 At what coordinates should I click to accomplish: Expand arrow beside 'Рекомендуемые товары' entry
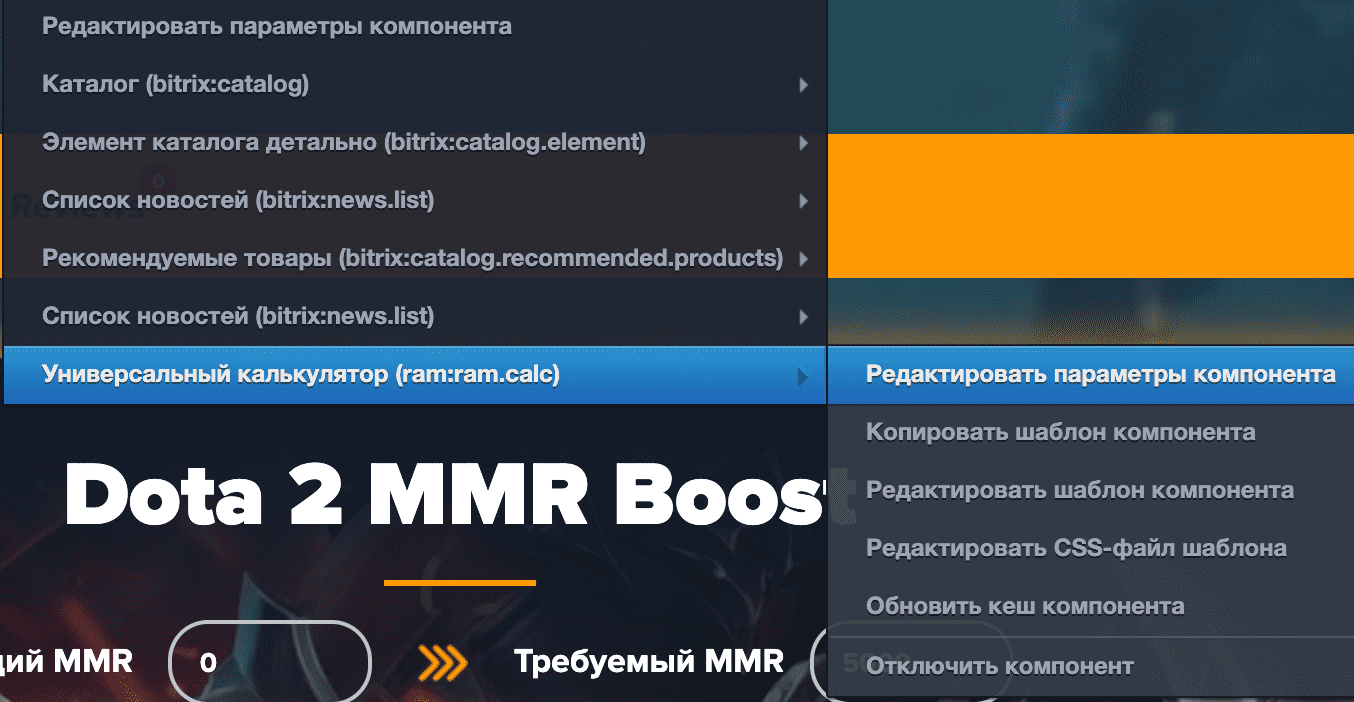[803, 260]
